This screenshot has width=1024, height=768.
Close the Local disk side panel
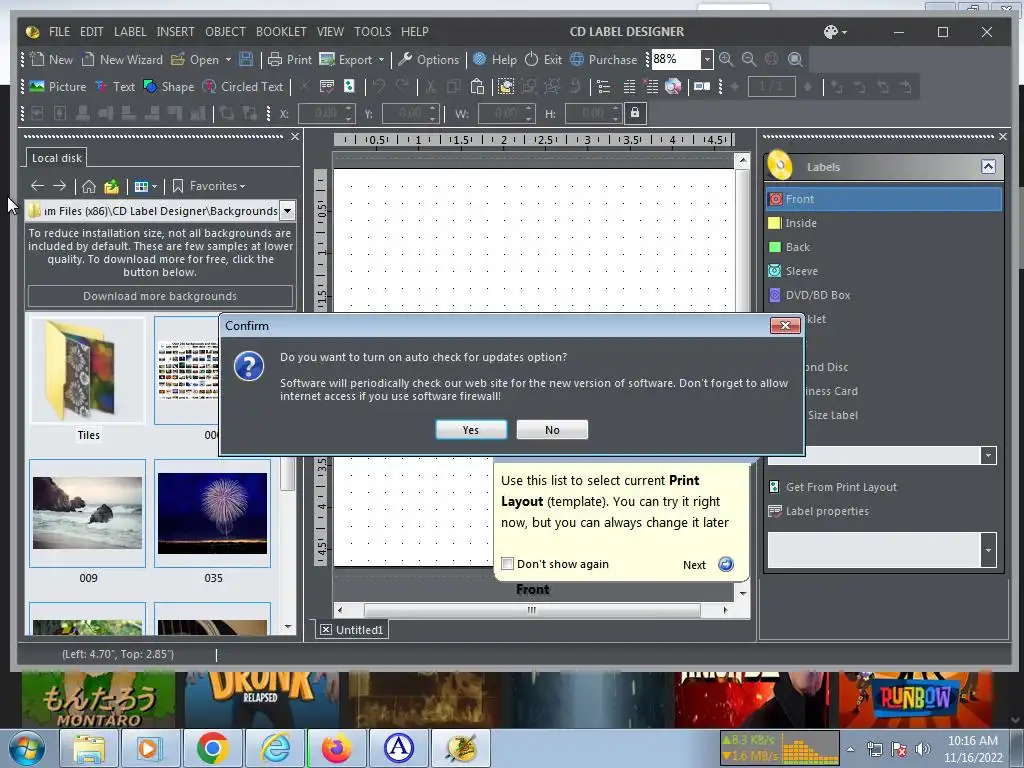tap(295, 136)
